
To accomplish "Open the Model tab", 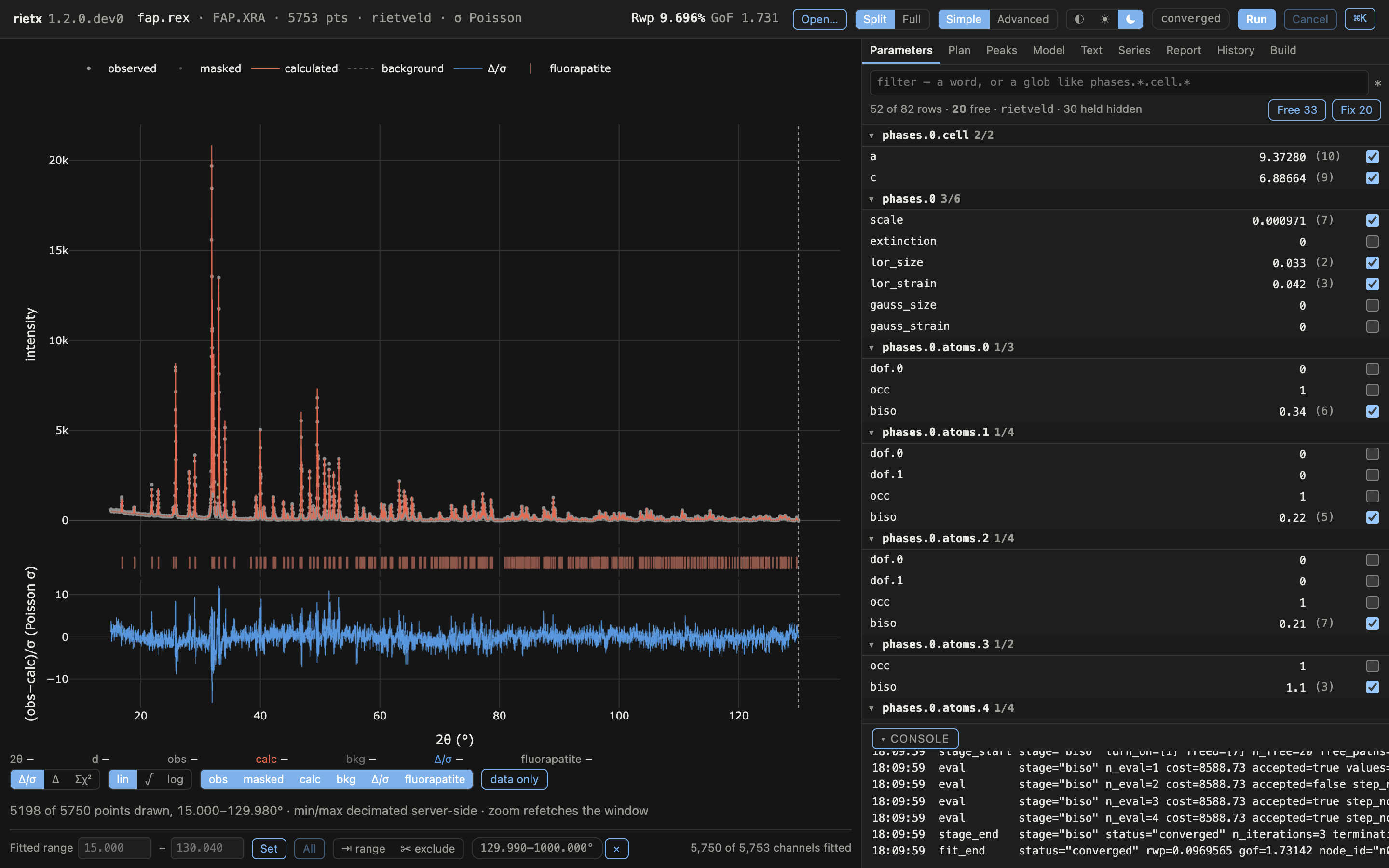I will pyautogui.click(x=1049, y=51).
